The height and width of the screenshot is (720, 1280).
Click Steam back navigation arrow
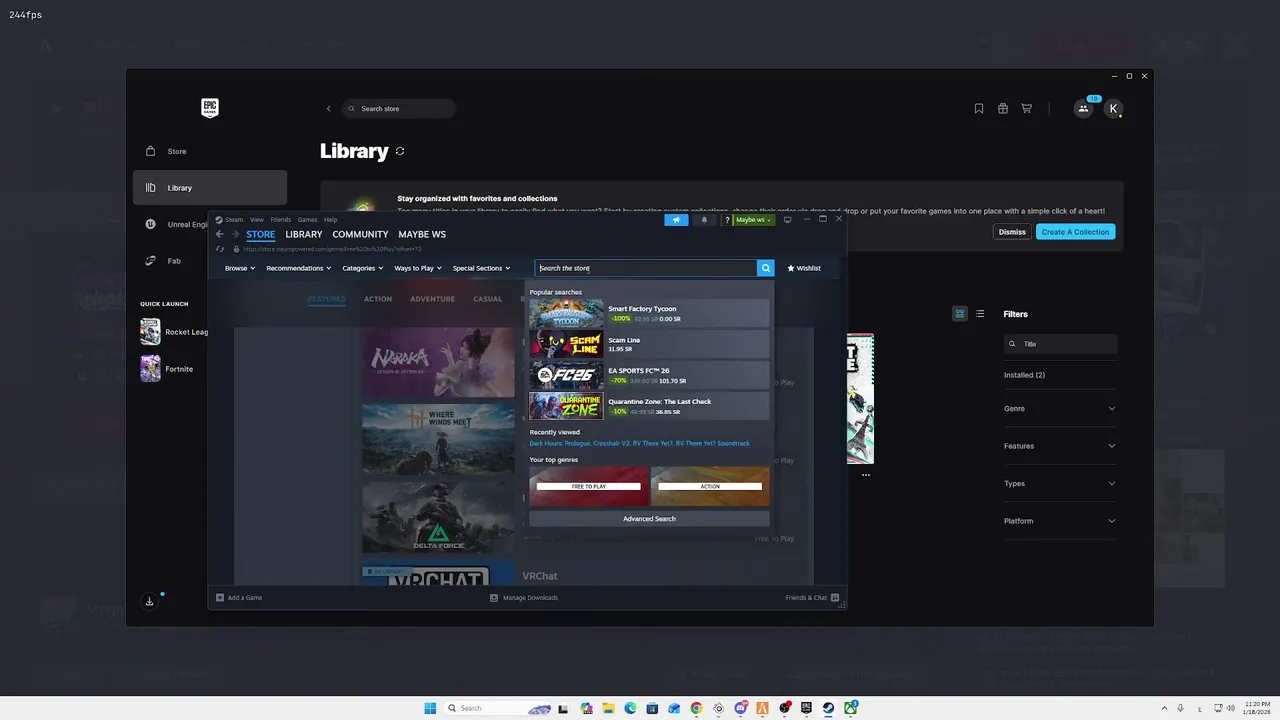coord(220,234)
